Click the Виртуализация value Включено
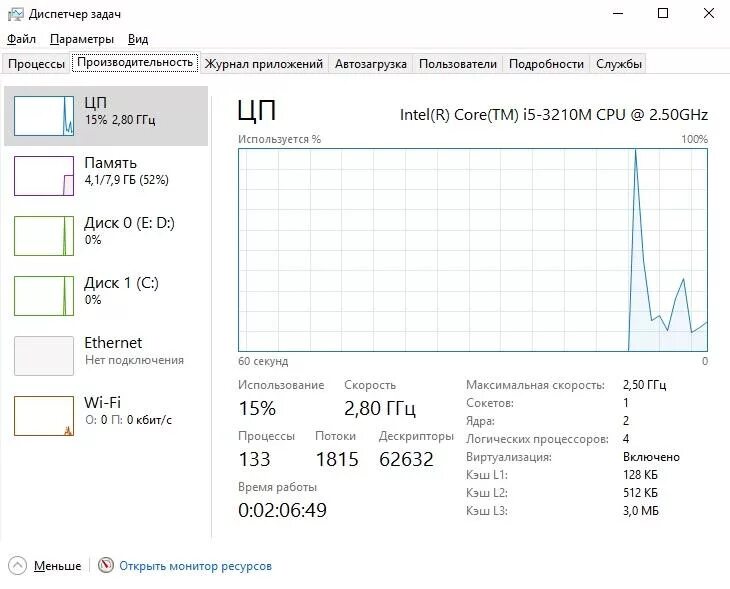Image resolution: width=730 pixels, height=589 pixels. pyautogui.click(x=651, y=457)
